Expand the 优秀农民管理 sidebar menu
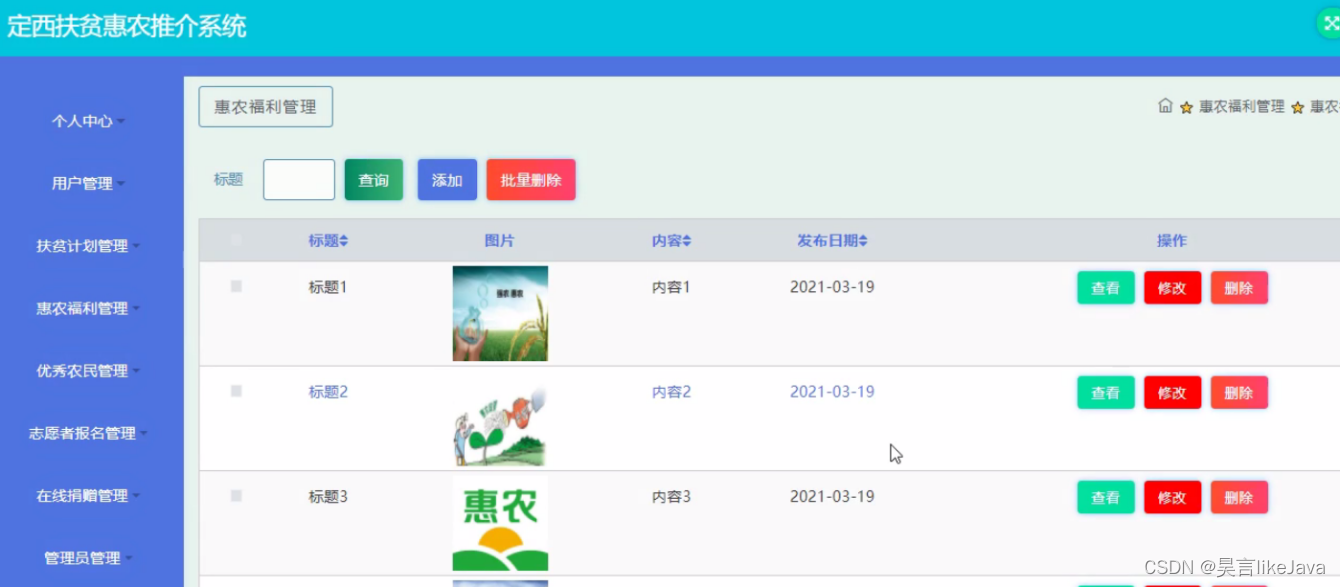Viewport: 1340px width, 587px height. 89,371
